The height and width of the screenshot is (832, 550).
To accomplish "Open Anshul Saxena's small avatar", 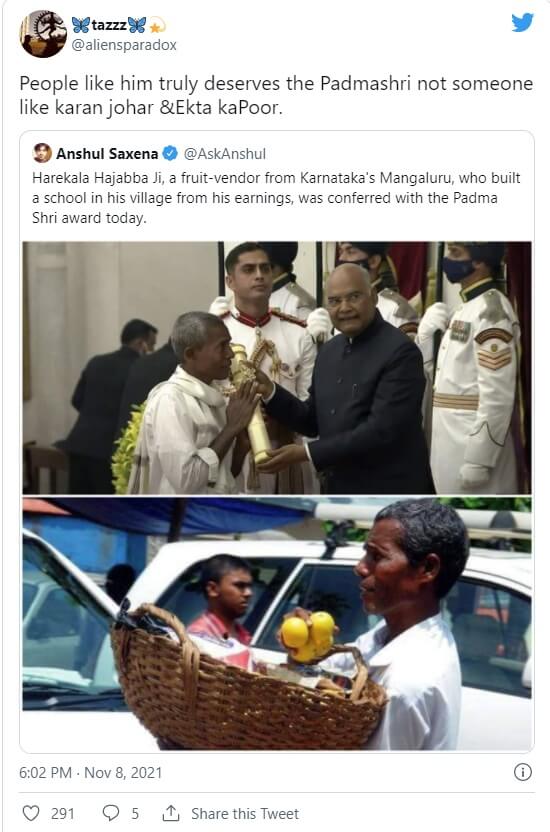I will [42, 153].
